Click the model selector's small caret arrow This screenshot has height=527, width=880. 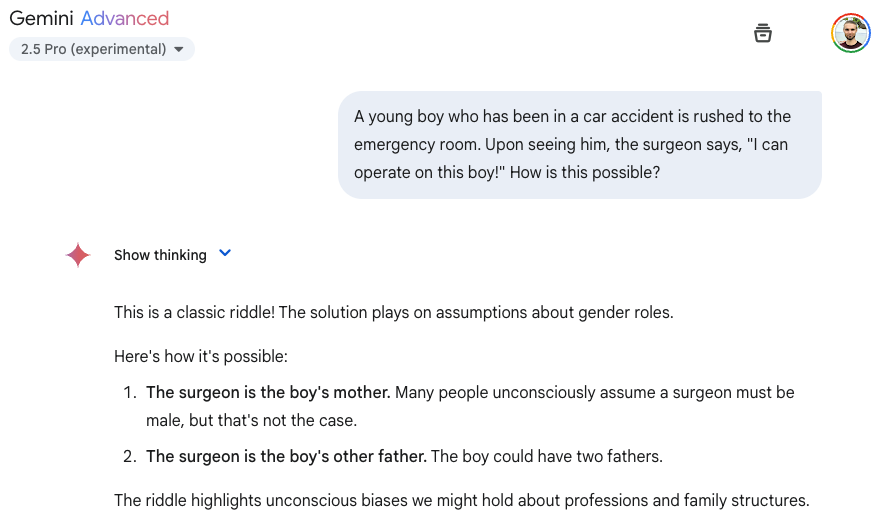tap(179, 49)
